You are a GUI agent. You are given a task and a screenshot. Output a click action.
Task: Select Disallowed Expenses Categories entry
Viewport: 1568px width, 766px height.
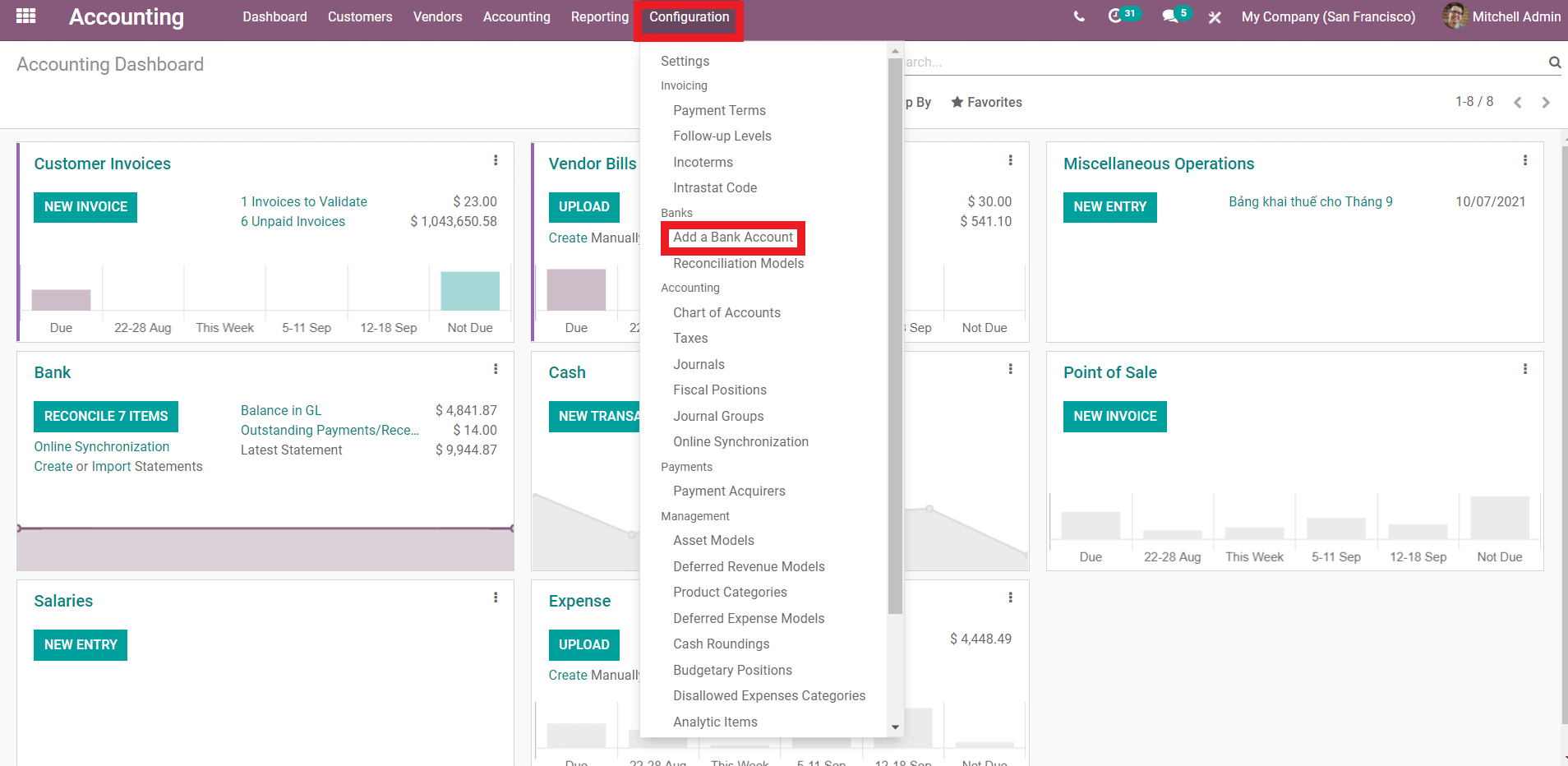pos(769,695)
